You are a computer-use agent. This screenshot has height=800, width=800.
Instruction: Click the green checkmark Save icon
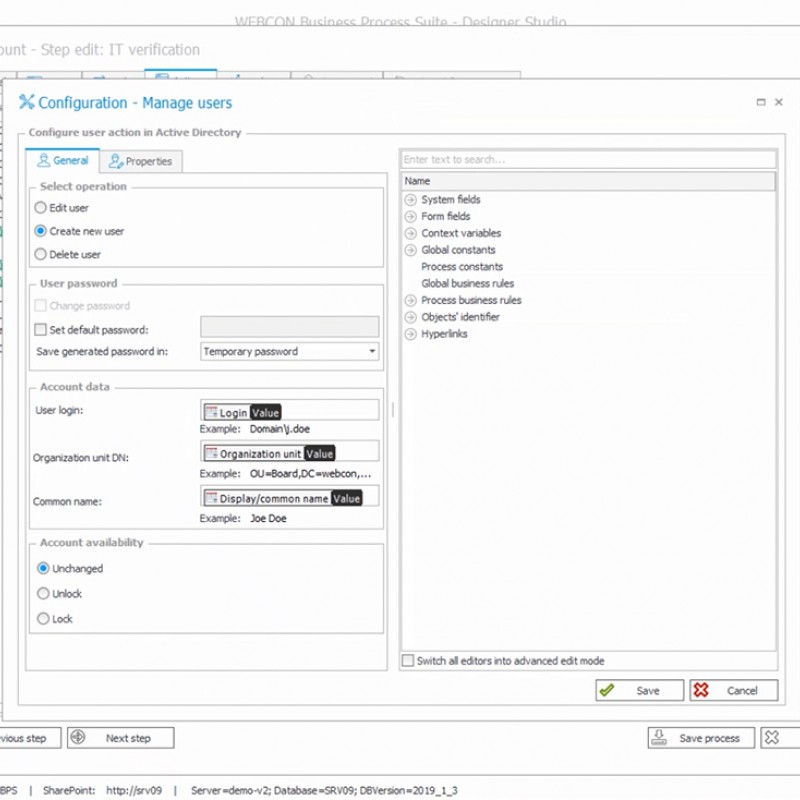pos(606,690)
